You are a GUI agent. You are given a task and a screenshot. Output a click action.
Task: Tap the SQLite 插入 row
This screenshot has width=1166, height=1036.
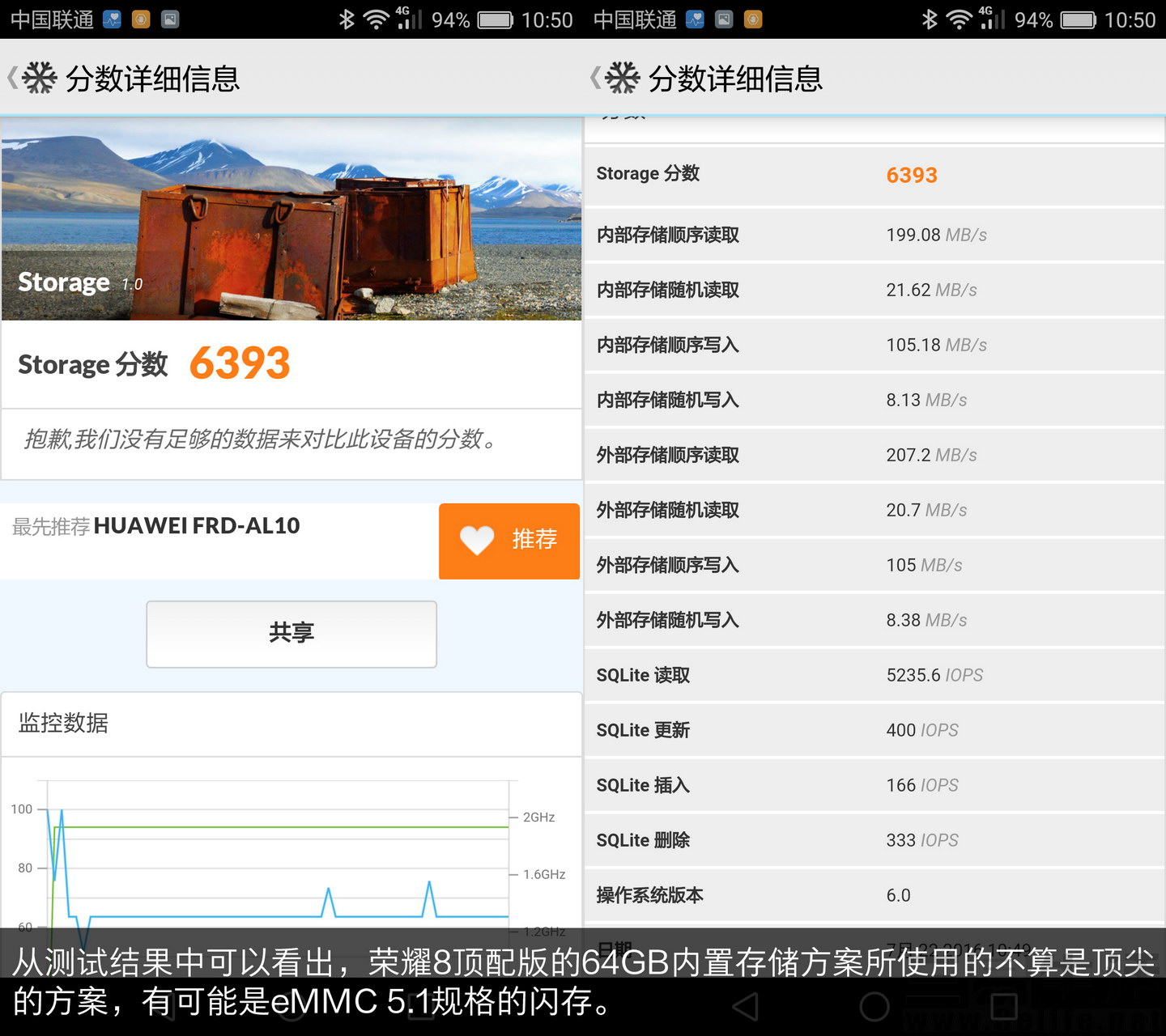(x=874, y=785)
